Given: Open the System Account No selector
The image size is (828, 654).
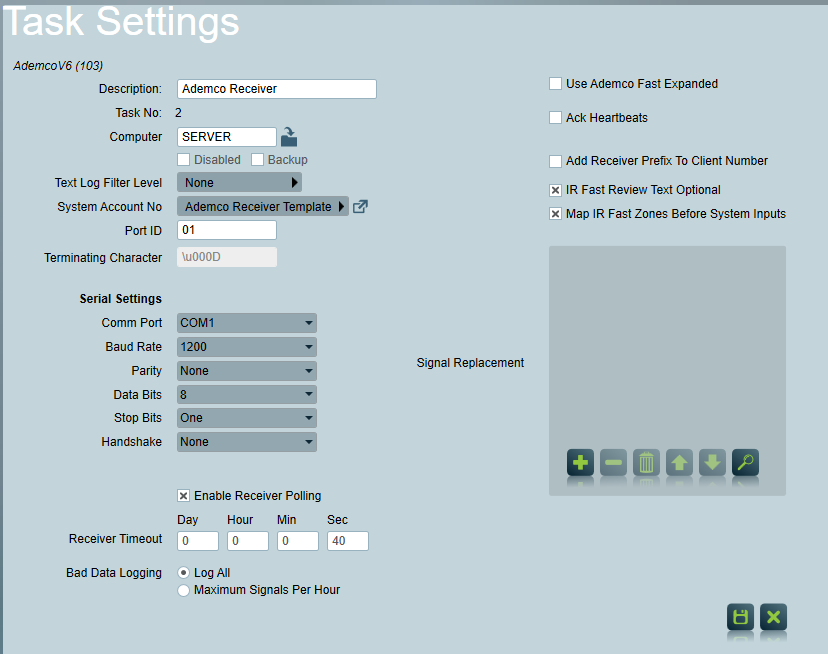Looking at the screenshot, I should [x=262, y=207].
